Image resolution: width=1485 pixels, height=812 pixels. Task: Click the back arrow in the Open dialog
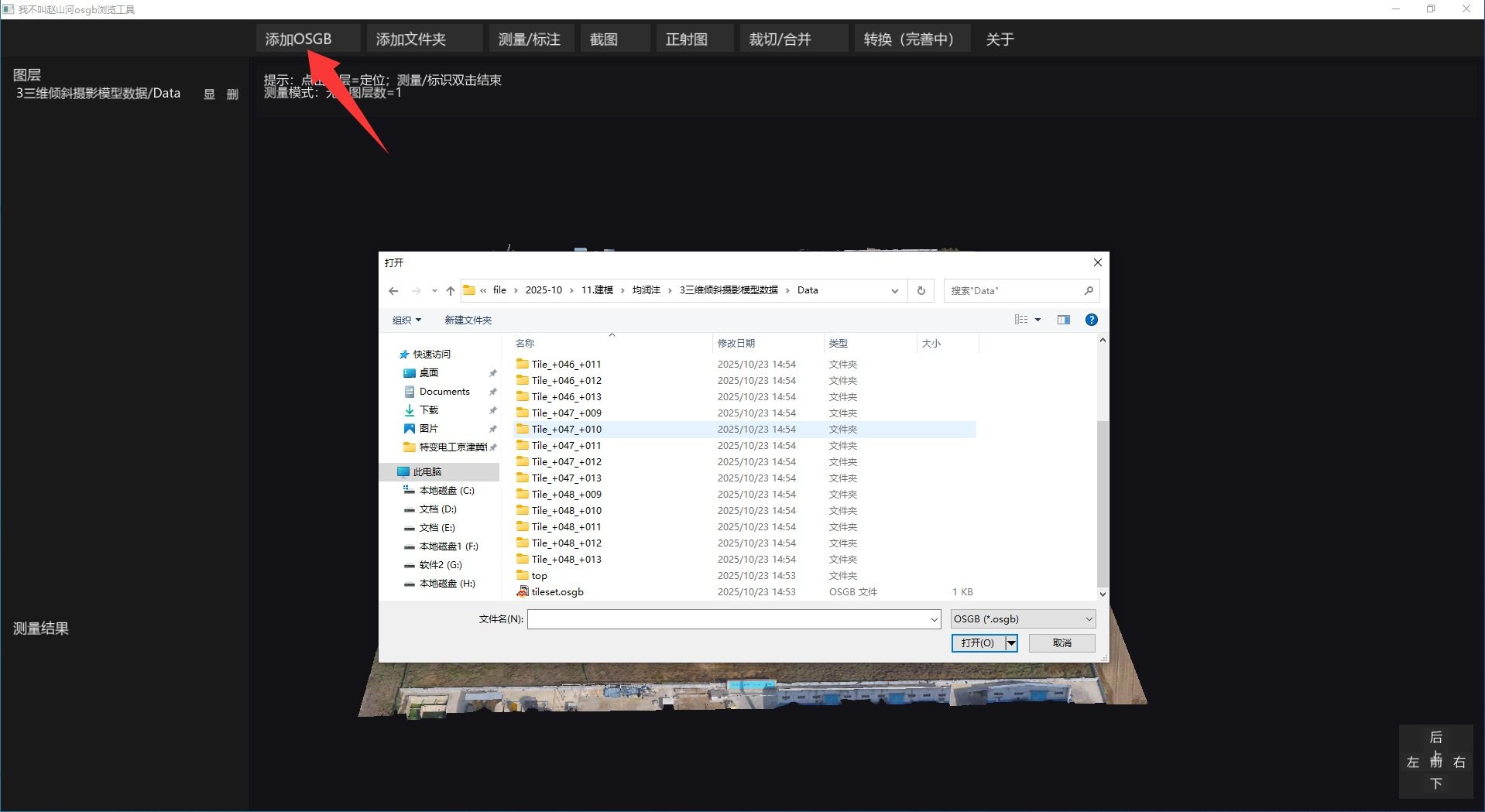(393, 290)
